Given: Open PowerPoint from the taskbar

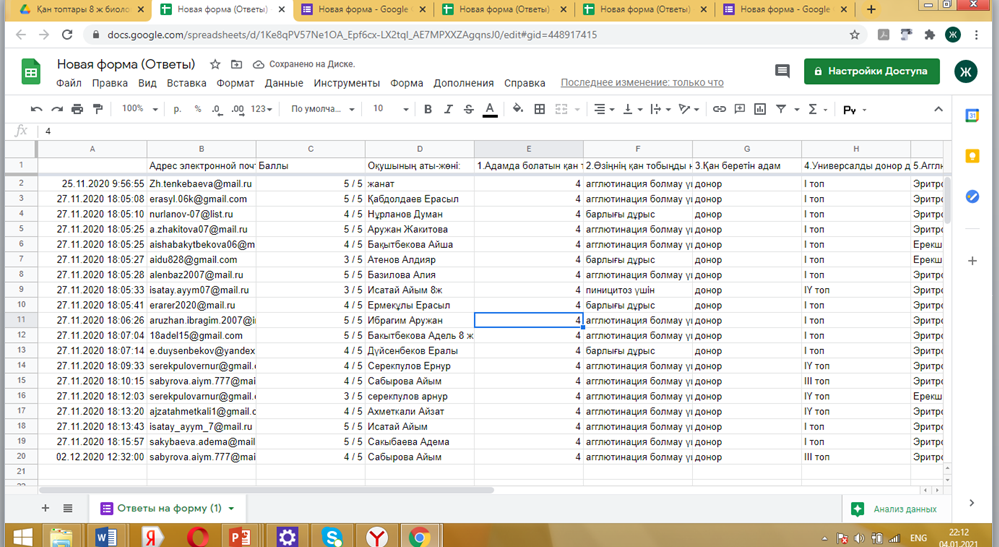Looking at the screenshot, I should click(240, 536).
